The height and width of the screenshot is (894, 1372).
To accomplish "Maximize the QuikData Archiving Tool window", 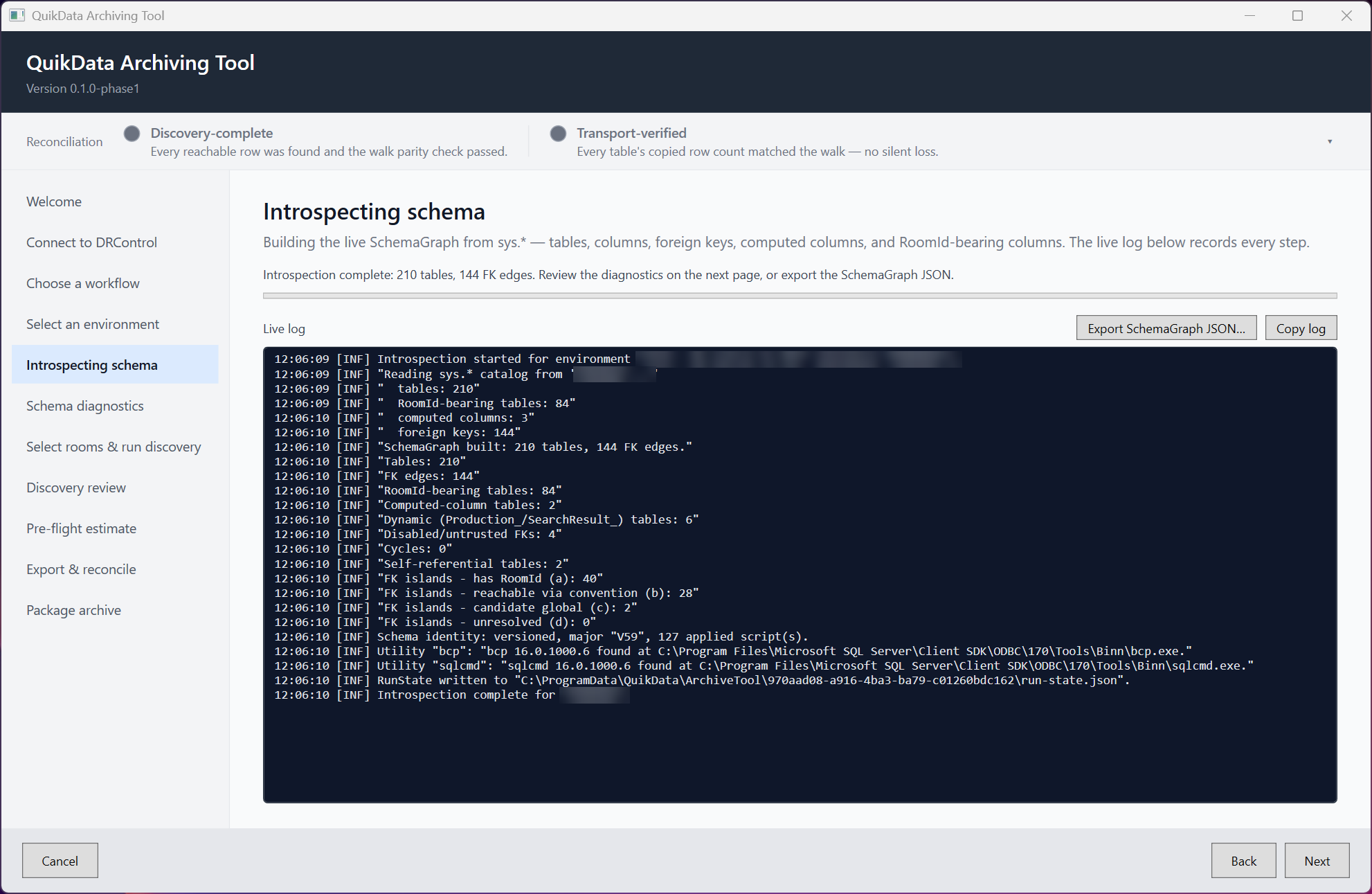I will click(x=1298, y=15).
